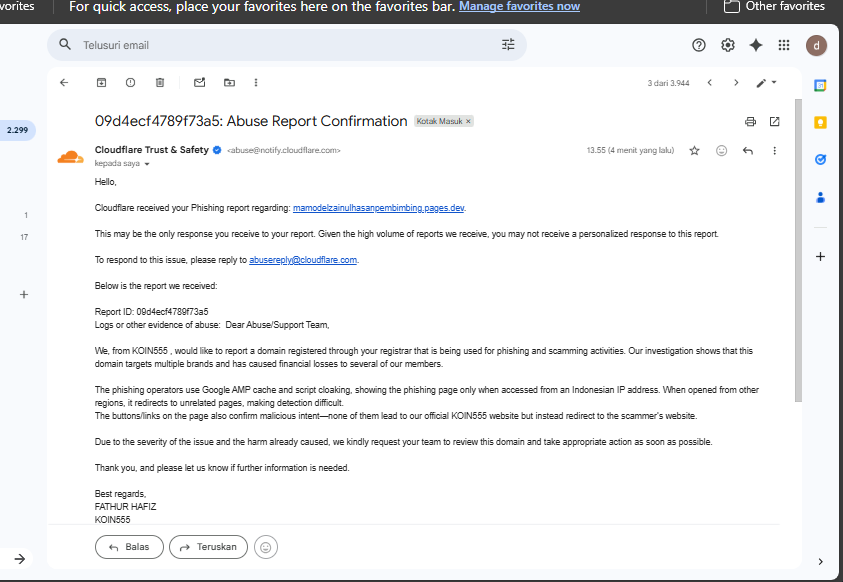Open Gmail settings gear
This screenshot has height=582, width=843.
tap(727, 45)
